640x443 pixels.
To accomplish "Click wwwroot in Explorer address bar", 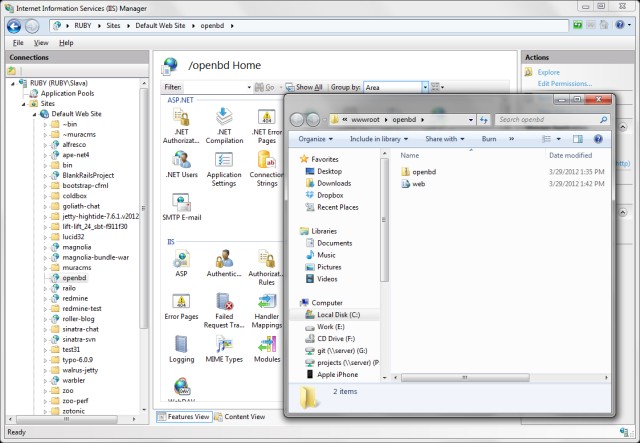I will pyautogui.click(x=365, y=120).
